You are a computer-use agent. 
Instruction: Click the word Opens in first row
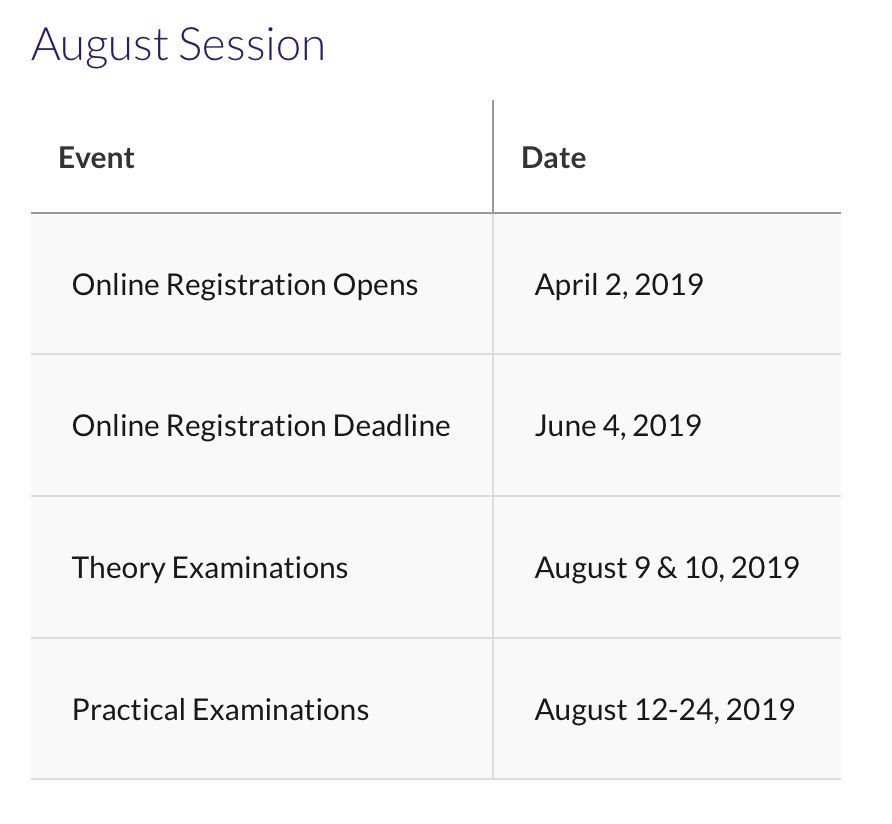(x=375, y=286)
